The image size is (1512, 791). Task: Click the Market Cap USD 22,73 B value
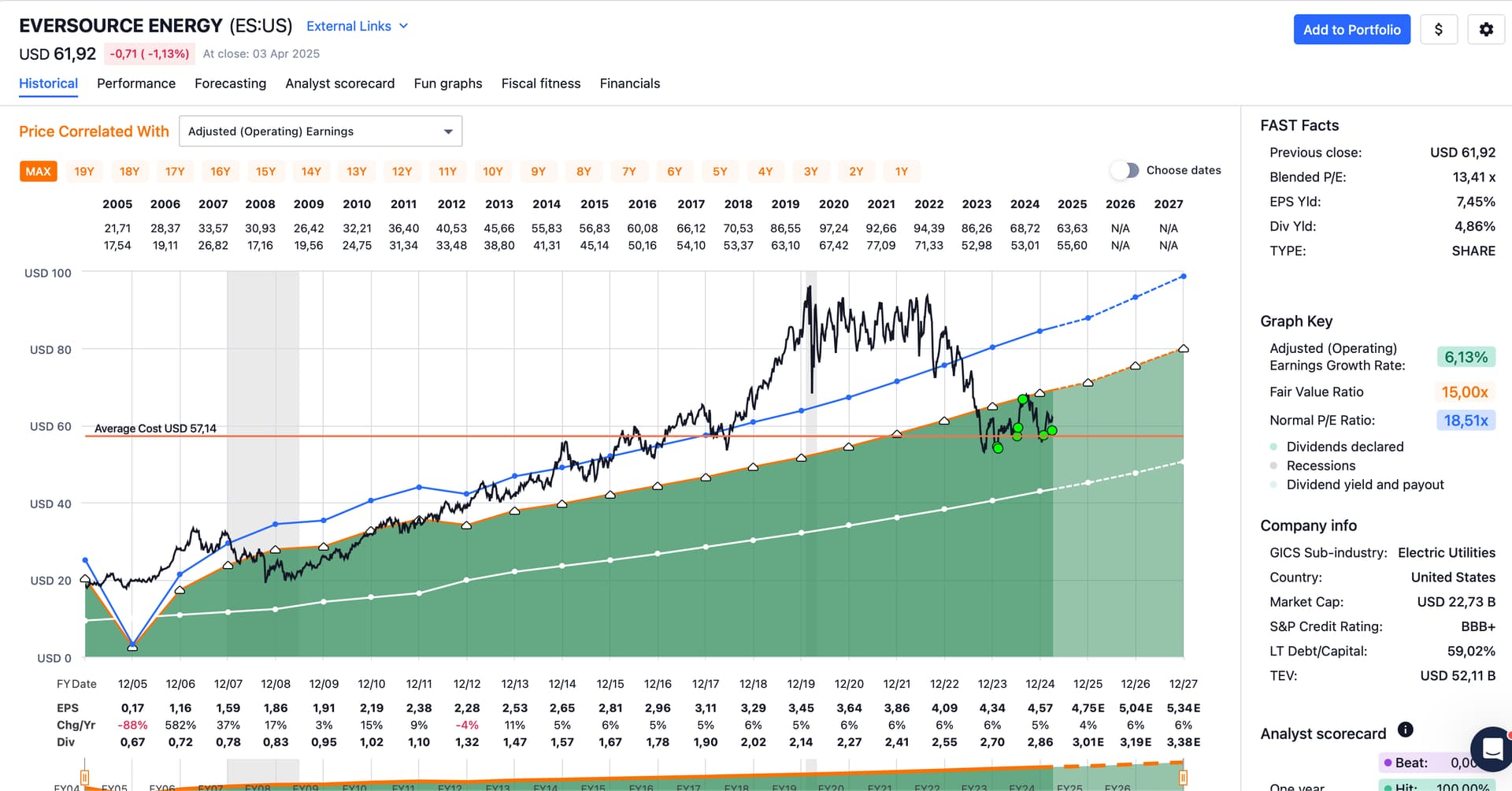[x=1456, y=602]
